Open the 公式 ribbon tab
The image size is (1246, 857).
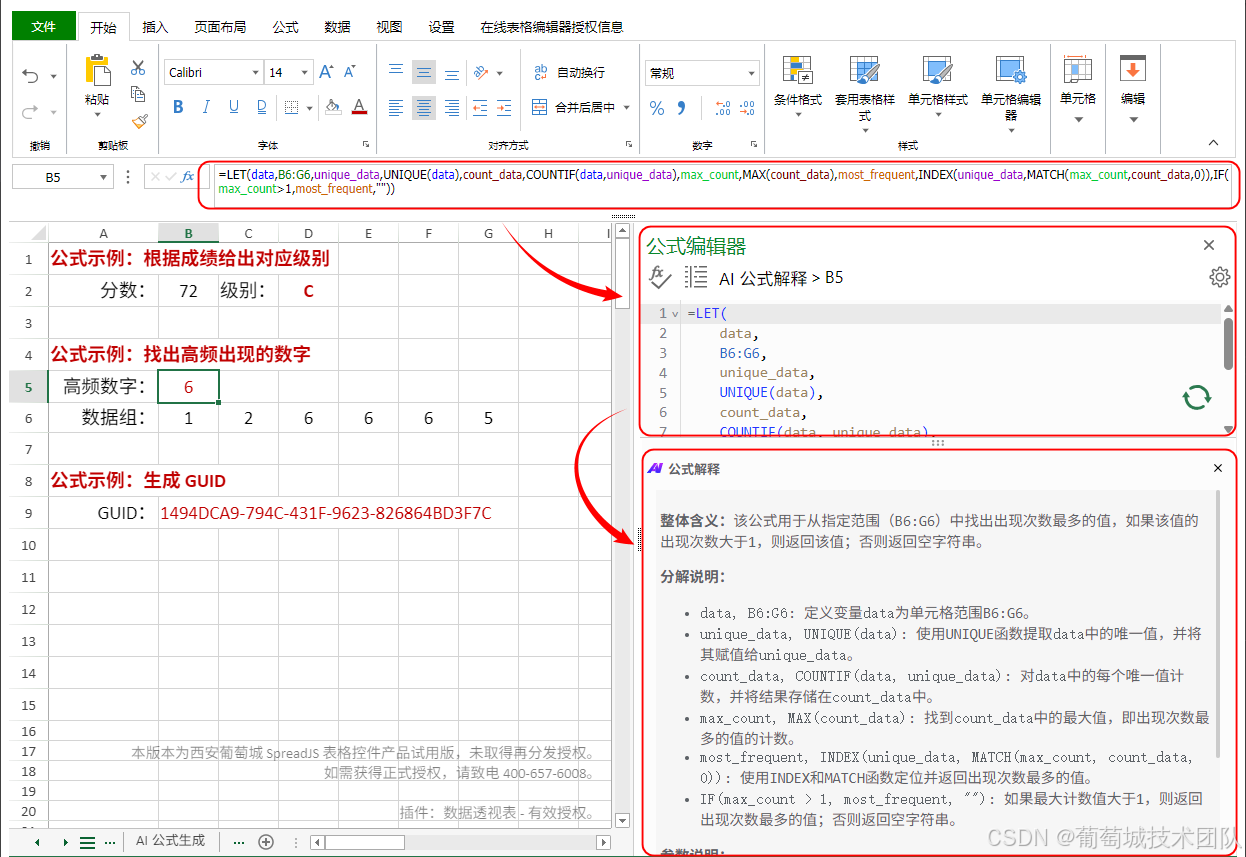285,27
